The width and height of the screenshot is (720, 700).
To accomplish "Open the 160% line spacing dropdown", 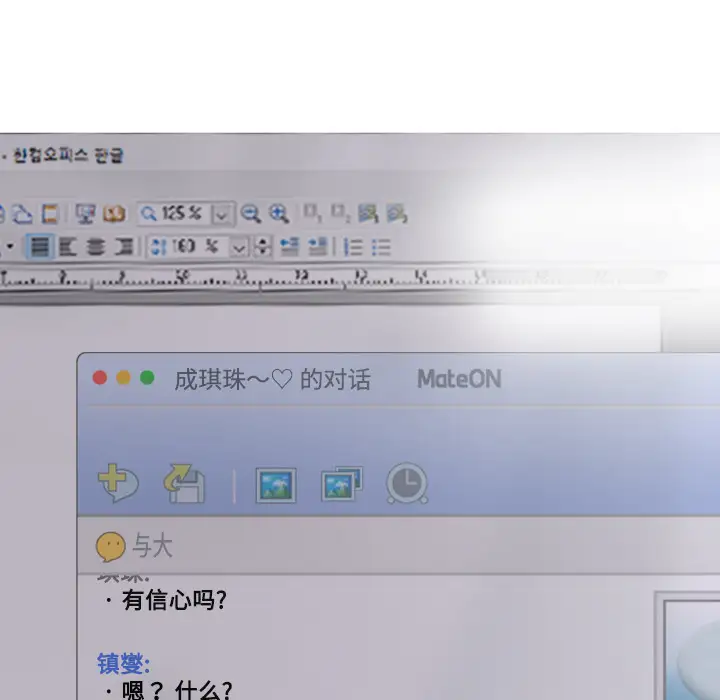I will click(x=239, y=246).
